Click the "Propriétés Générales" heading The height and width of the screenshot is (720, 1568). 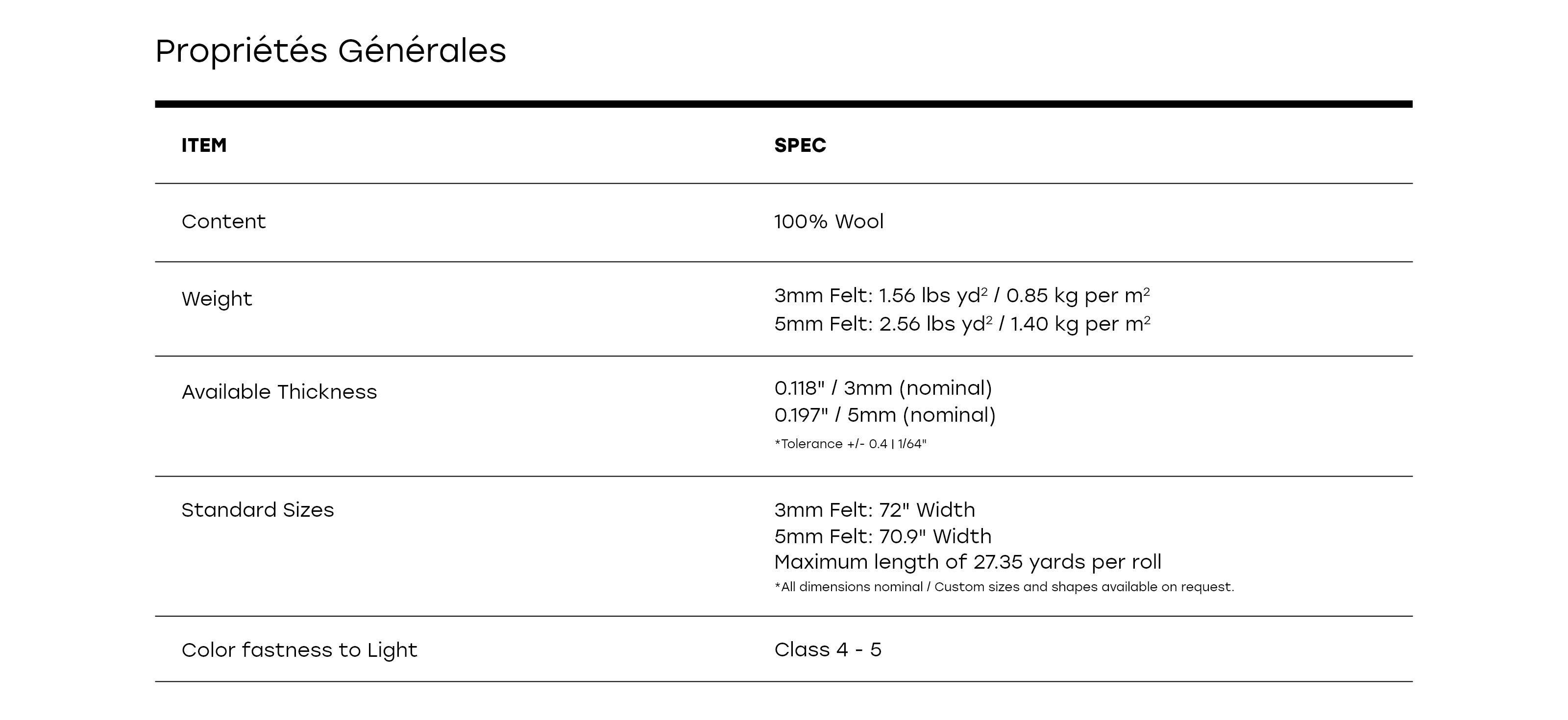coord(331,50)
